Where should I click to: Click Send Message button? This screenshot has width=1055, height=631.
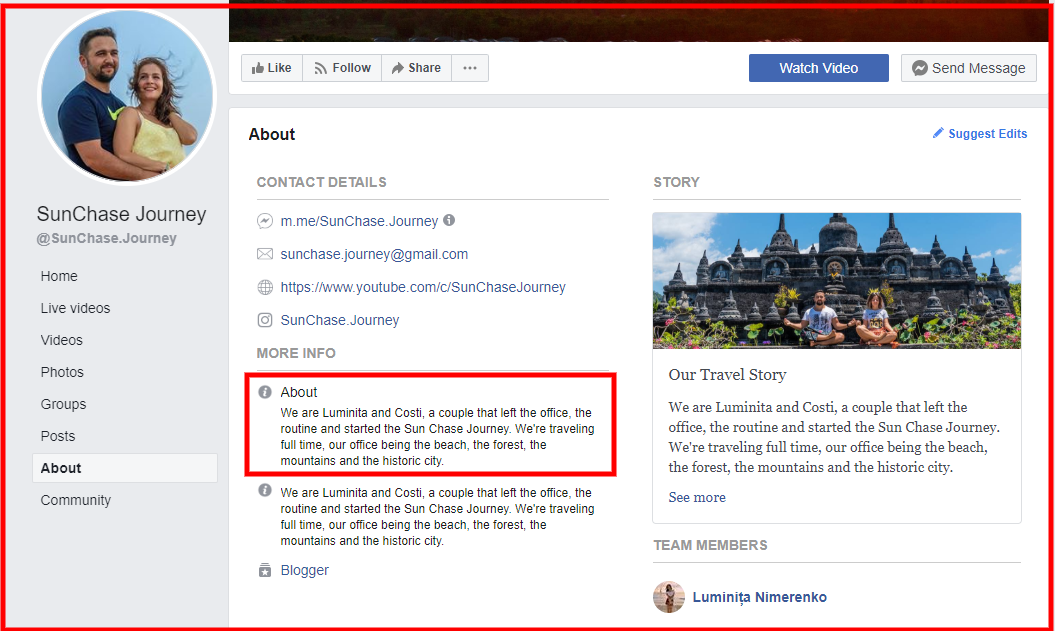(x=969, y=68)
